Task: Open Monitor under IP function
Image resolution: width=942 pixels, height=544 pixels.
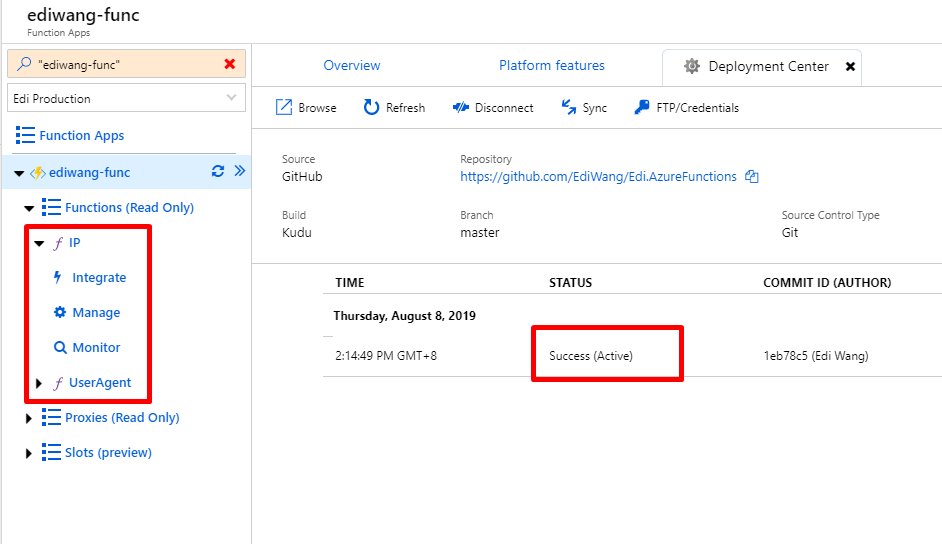Action: (96, 347)
